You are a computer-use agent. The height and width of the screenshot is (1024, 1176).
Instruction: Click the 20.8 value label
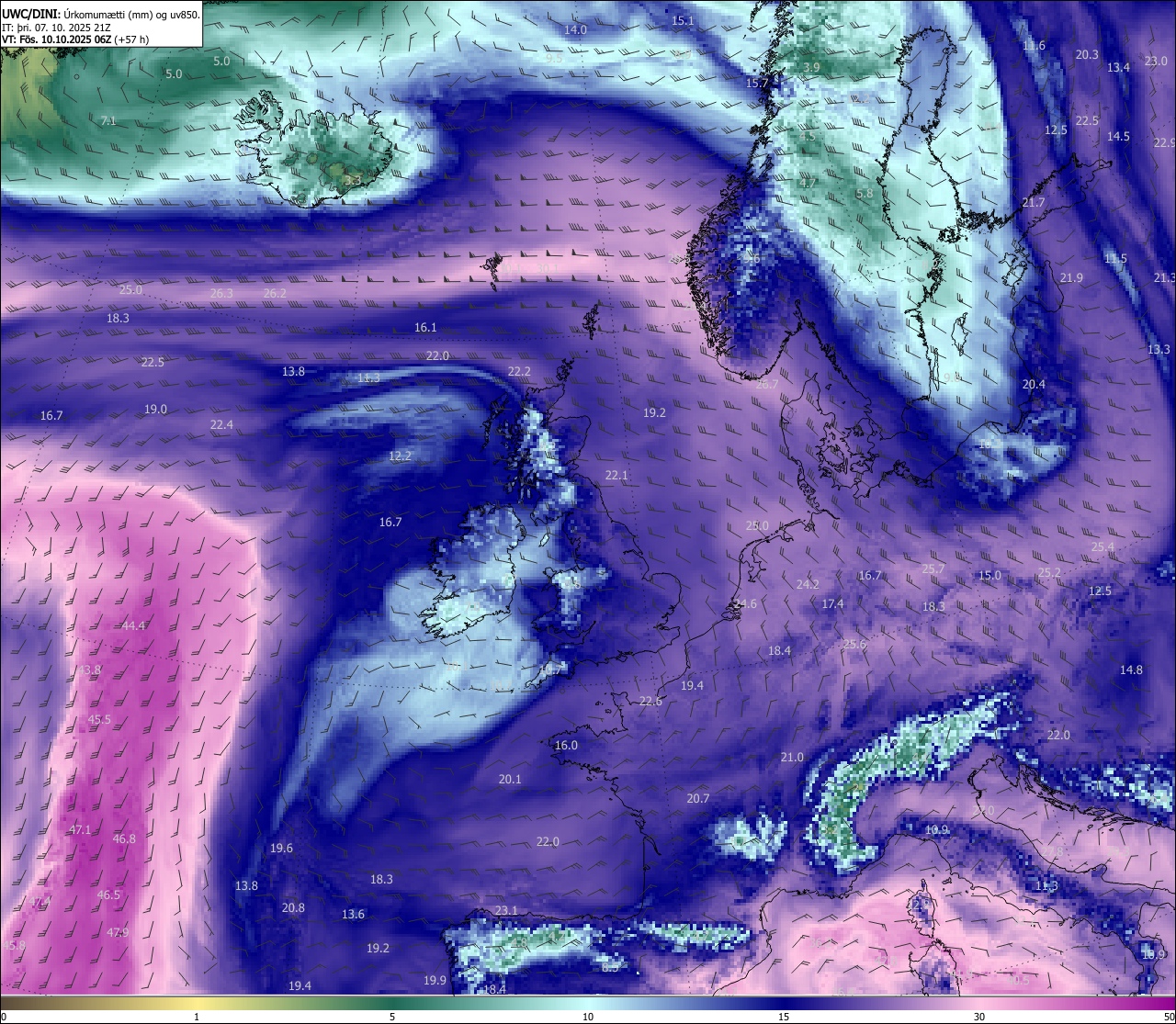(x=293, y=907)
